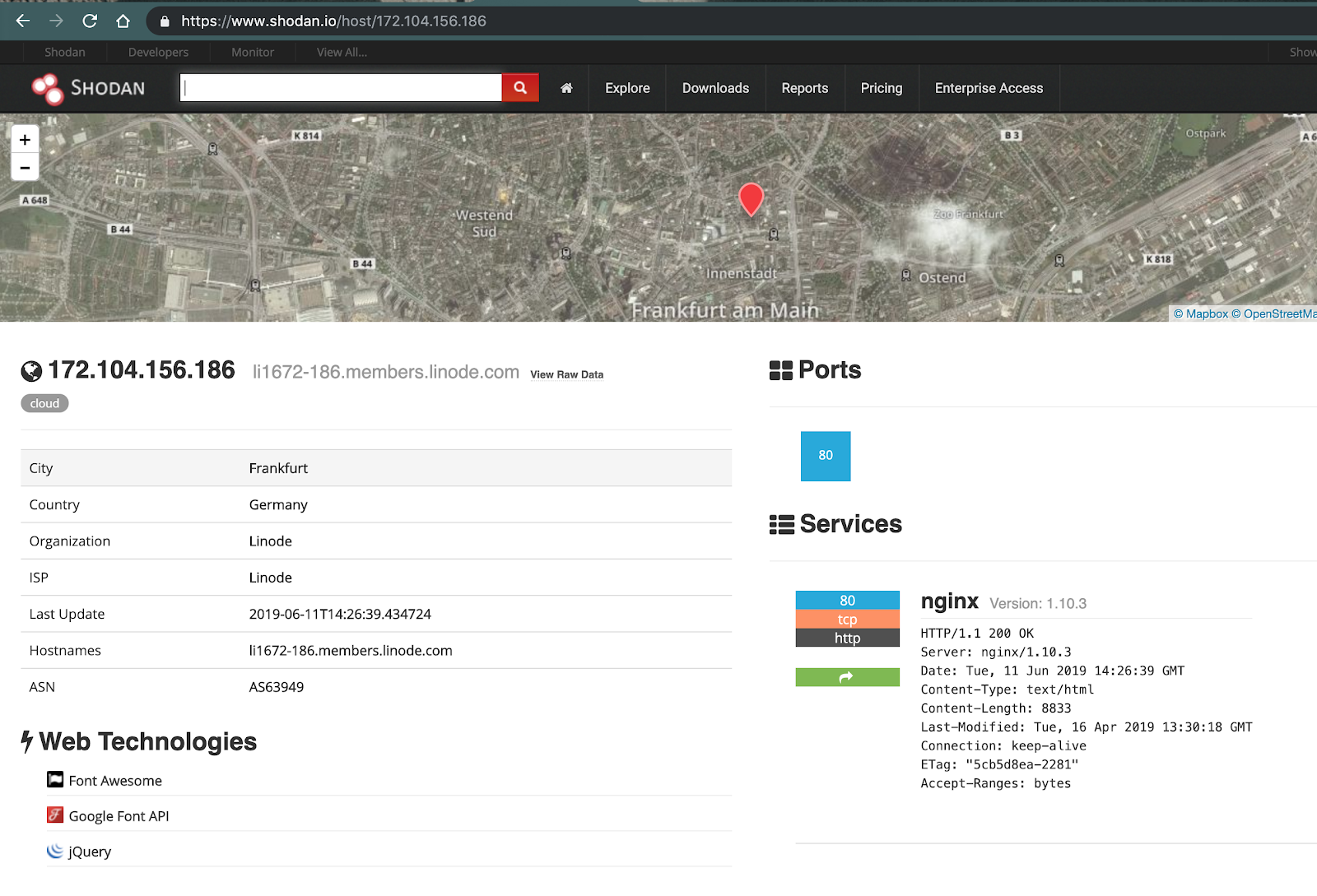This screenshot has height=896, width=1317.
Task: Click the Frankfurt city value
Action: coord(278,468)
